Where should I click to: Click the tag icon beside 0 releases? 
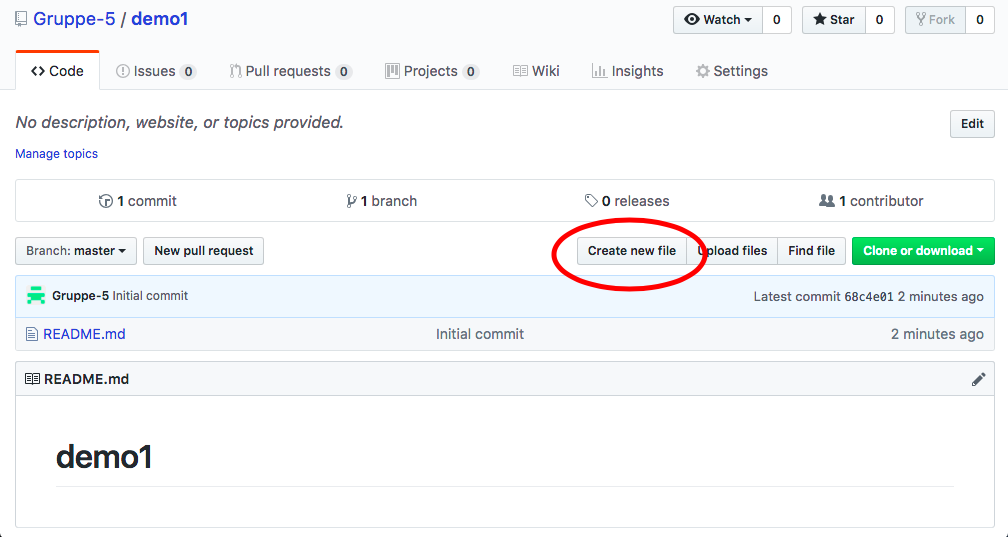591,201
